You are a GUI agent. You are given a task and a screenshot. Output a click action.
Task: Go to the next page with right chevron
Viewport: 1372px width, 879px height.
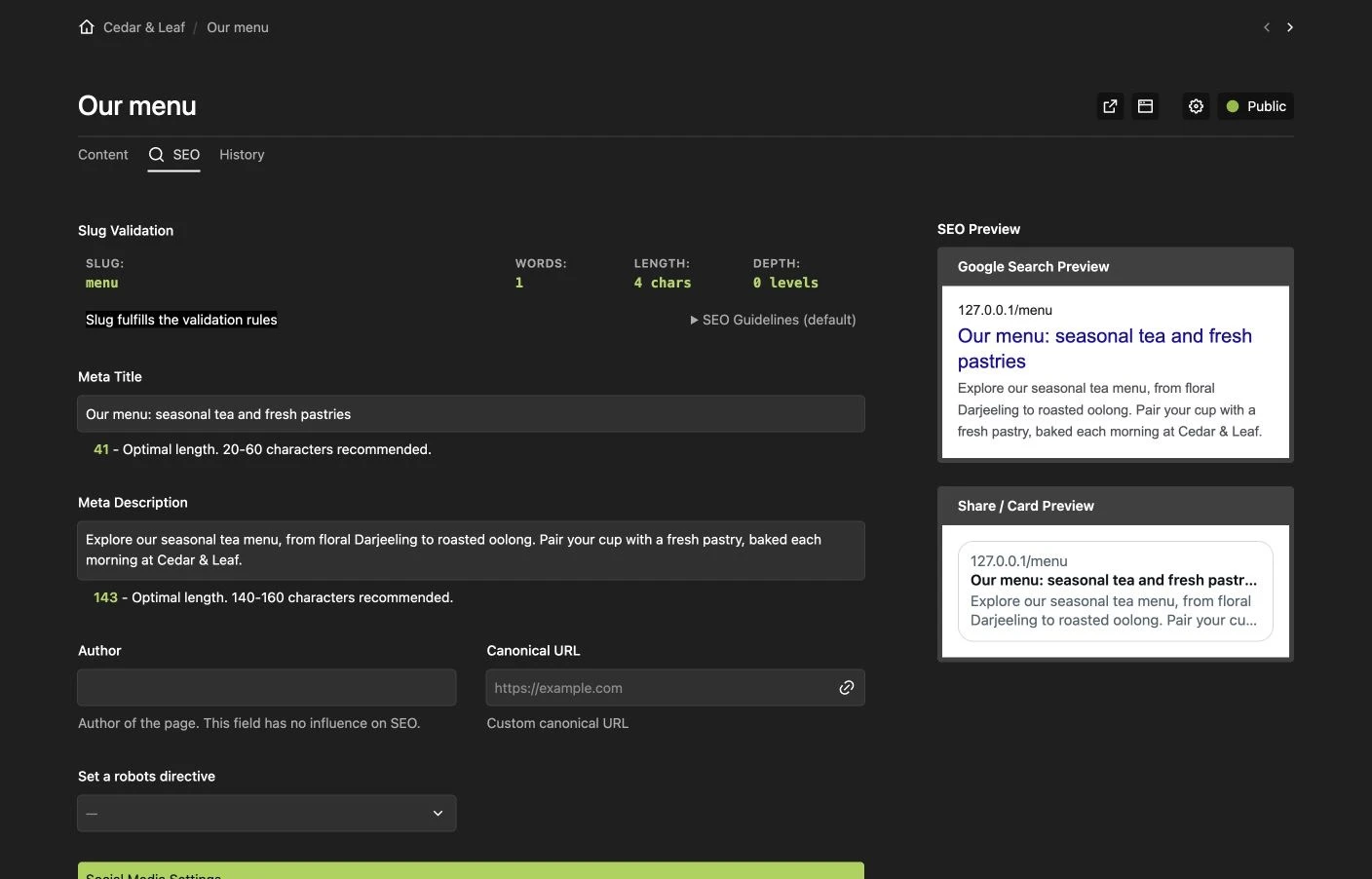coord(1290,27)
